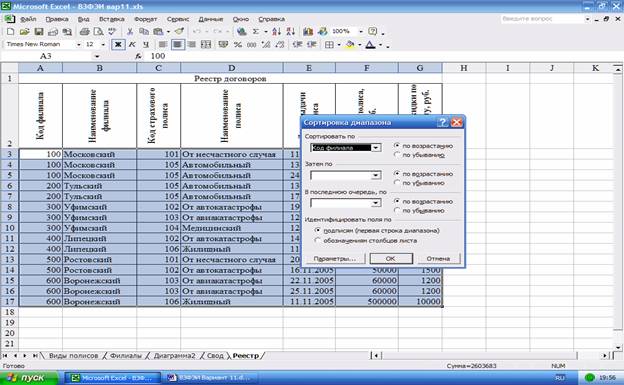Viewport: 624px width, 385px height.
Task: Open font name Times New Roman dropdown
Action: click(78, 45)
